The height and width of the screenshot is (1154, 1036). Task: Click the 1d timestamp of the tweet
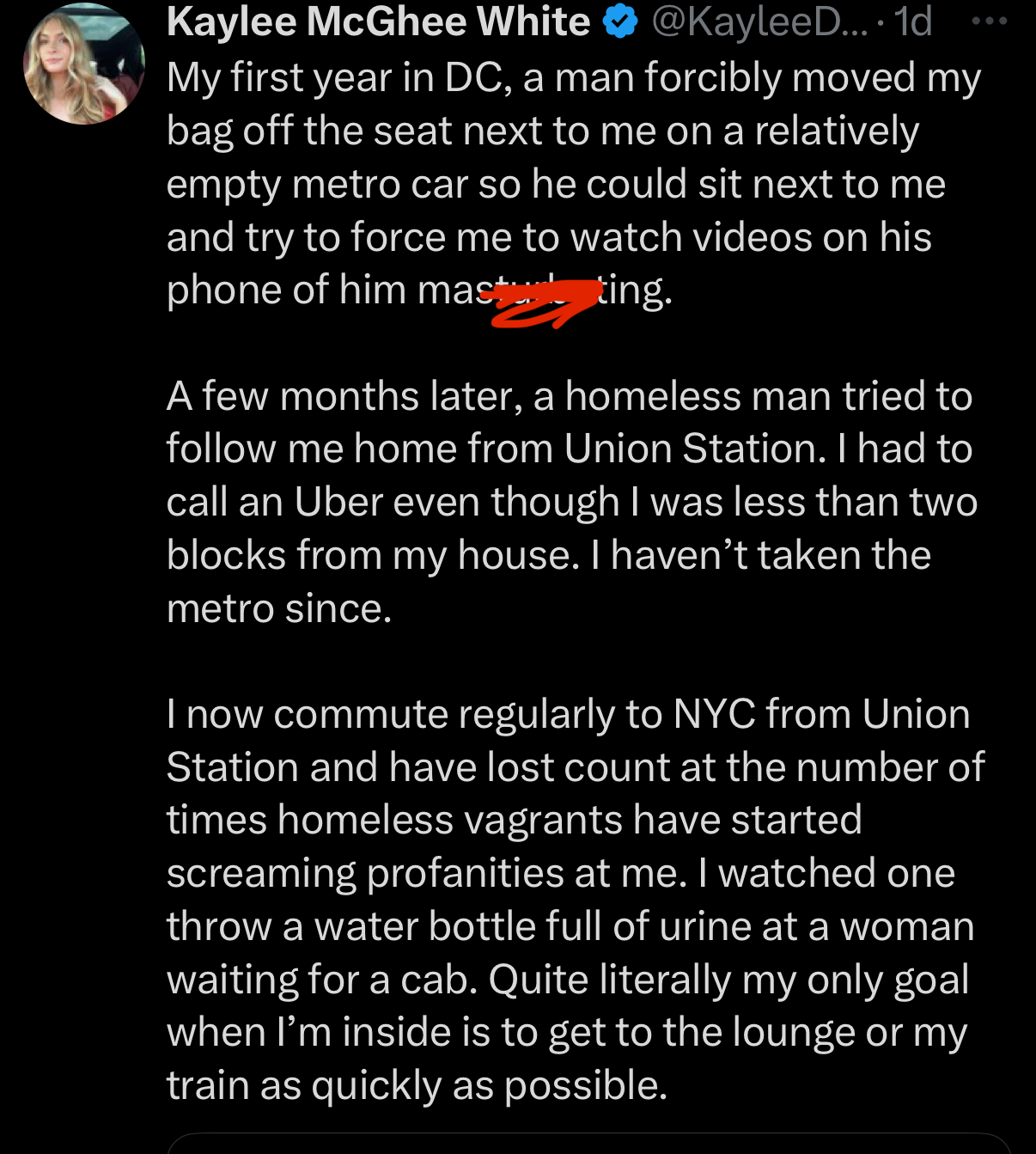pyautogui.click(x=912, y=22)
